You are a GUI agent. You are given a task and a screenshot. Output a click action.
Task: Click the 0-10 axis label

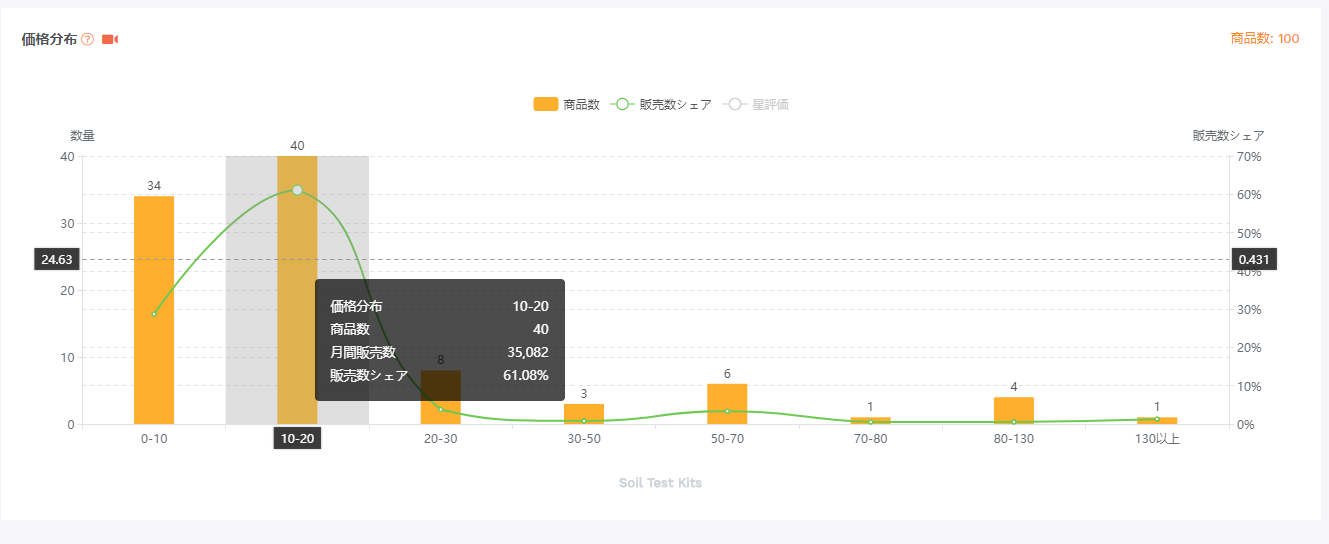[x=154, y=439]
